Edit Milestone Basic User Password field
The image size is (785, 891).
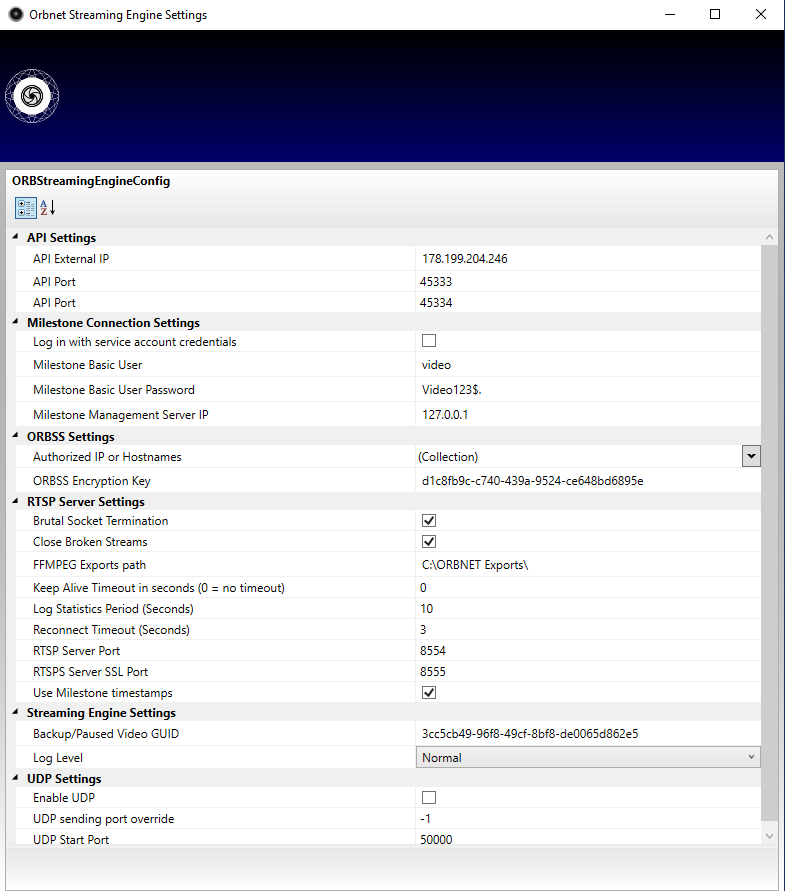(588, 390)
